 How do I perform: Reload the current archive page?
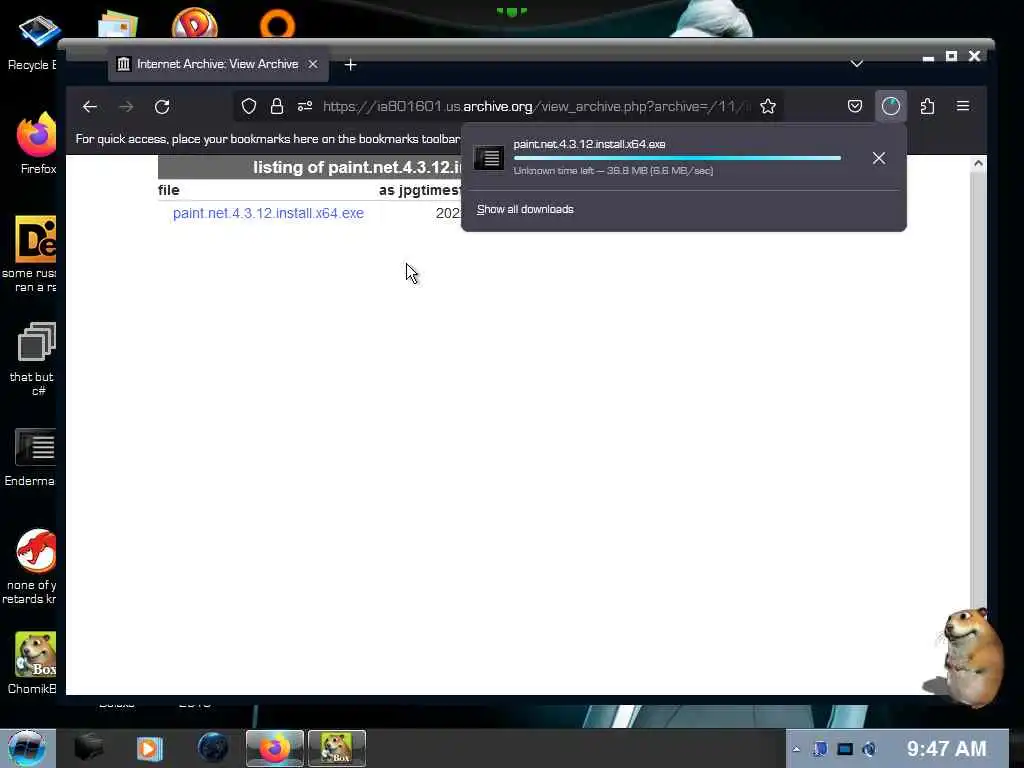pyautogui.click(x=162, y=106)
